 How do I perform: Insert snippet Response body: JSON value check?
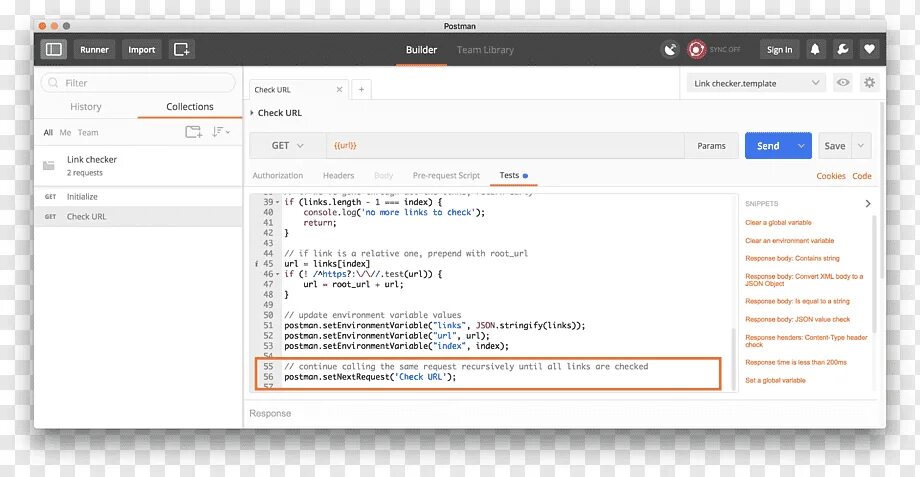click(797, 319)
